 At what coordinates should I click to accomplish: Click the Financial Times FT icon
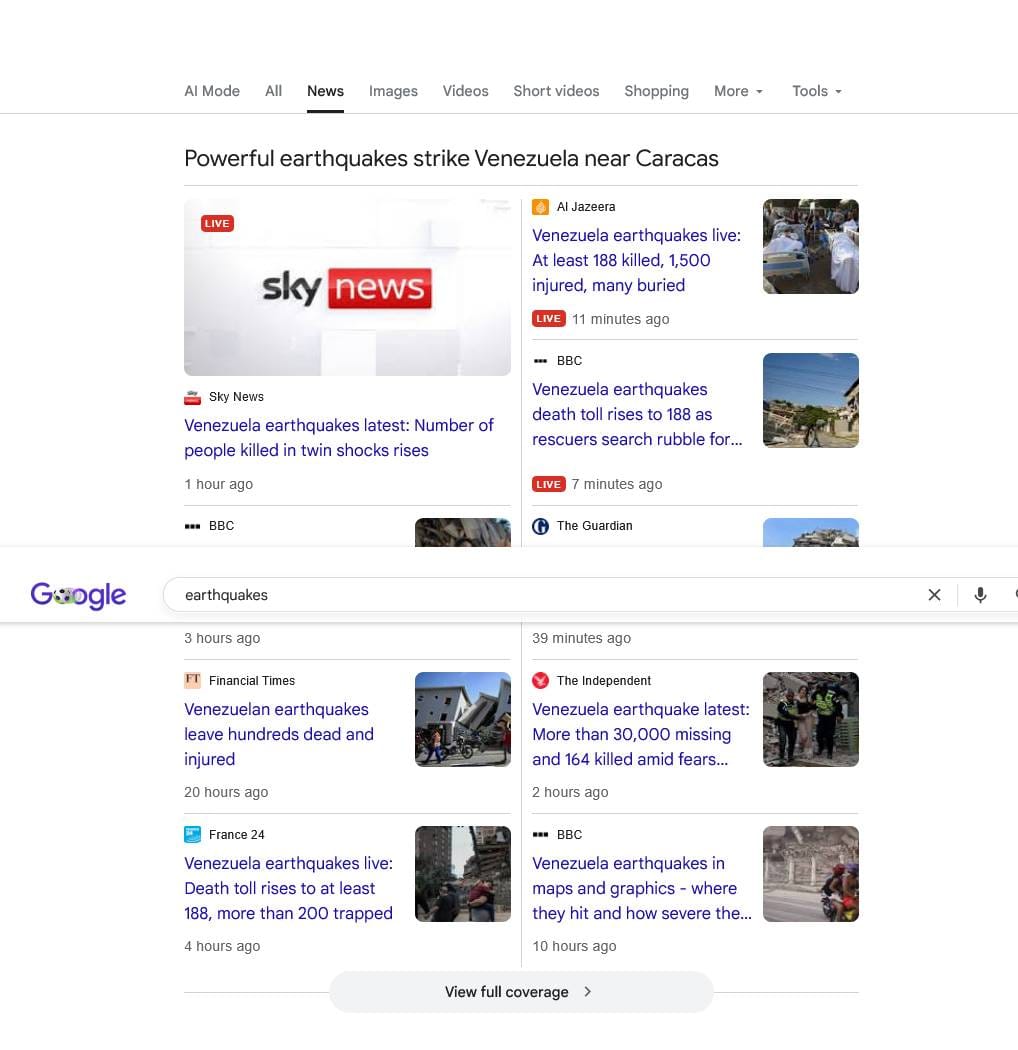[x=192, y=680]
